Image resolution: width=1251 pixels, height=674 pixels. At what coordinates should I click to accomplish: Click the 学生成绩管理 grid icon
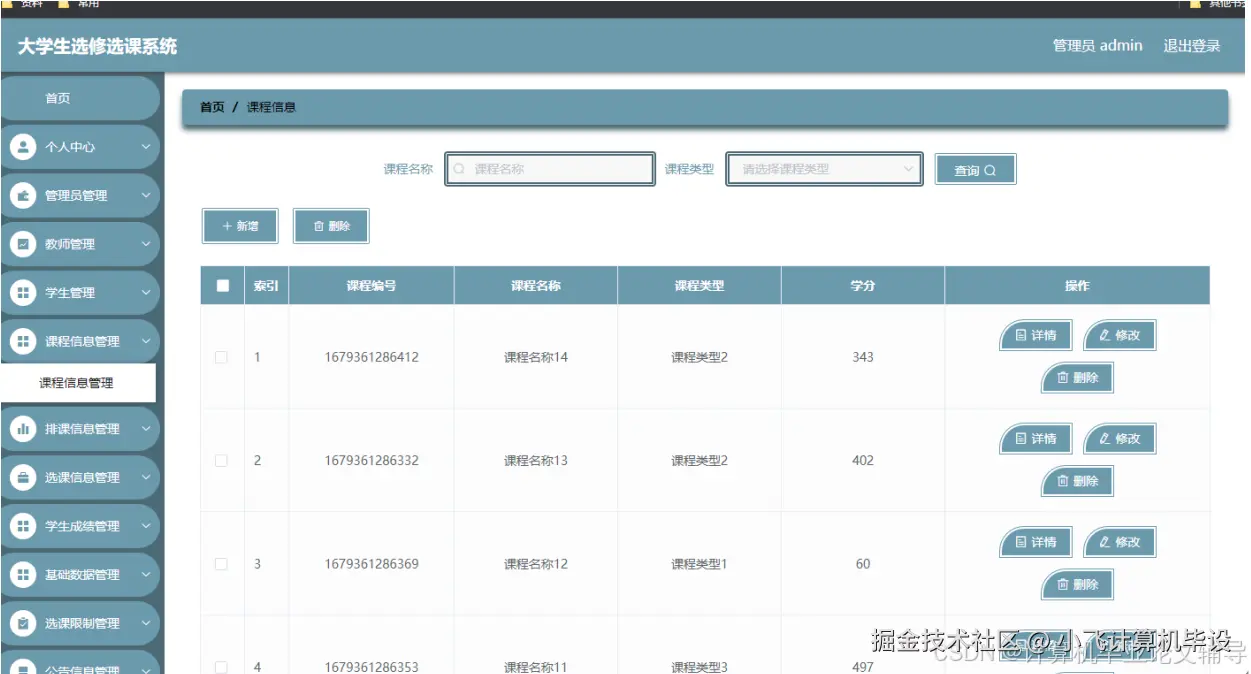23,526
